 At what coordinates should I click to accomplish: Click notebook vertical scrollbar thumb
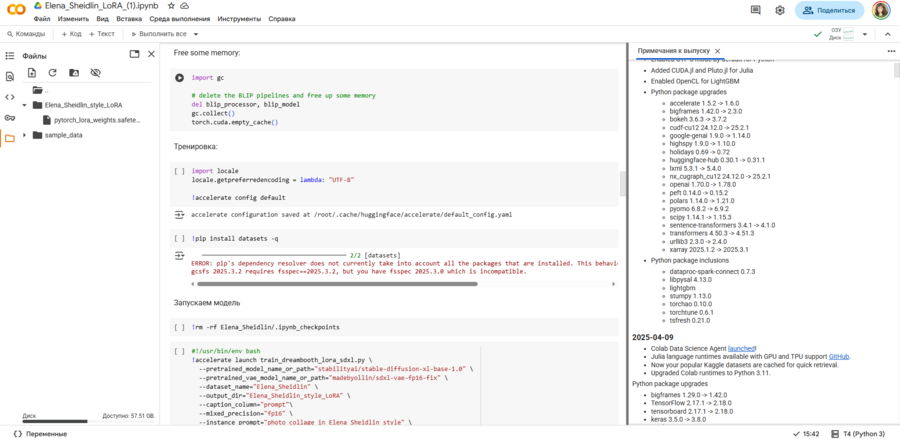coord(622,184)
